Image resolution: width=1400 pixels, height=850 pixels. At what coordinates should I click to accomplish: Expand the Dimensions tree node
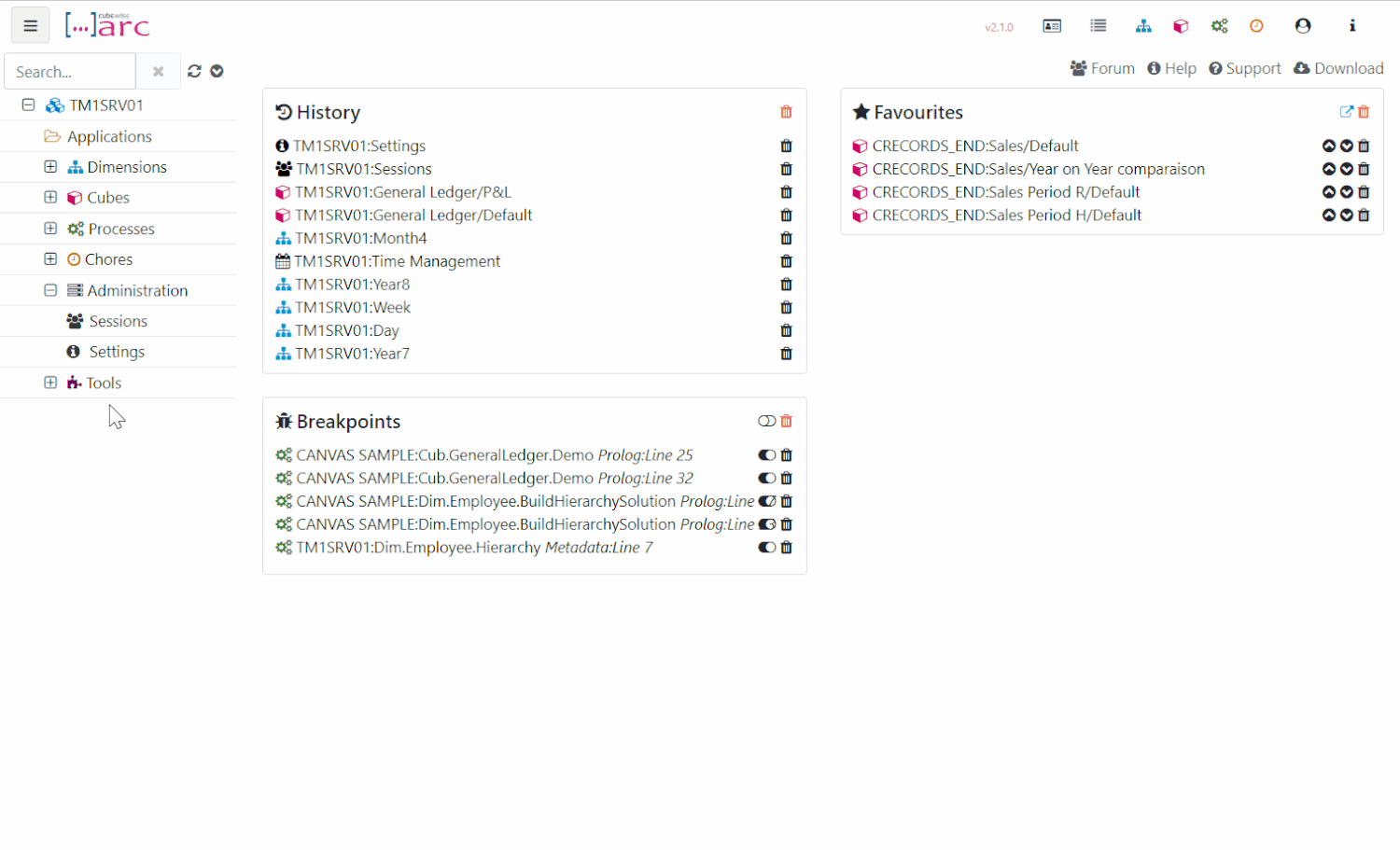(x=50, y=166)
